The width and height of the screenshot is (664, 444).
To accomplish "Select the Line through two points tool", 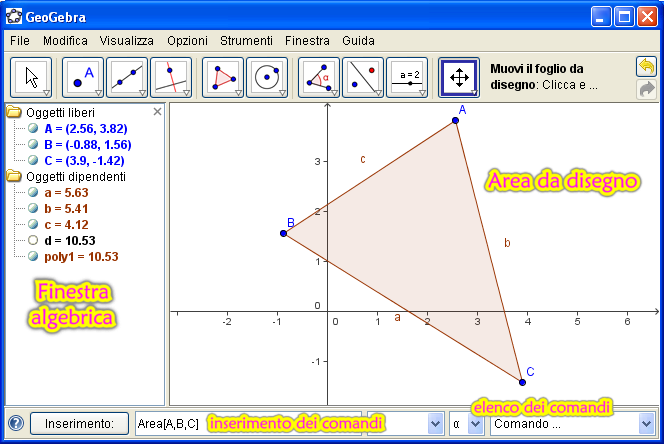I will [x=127, y=78].
